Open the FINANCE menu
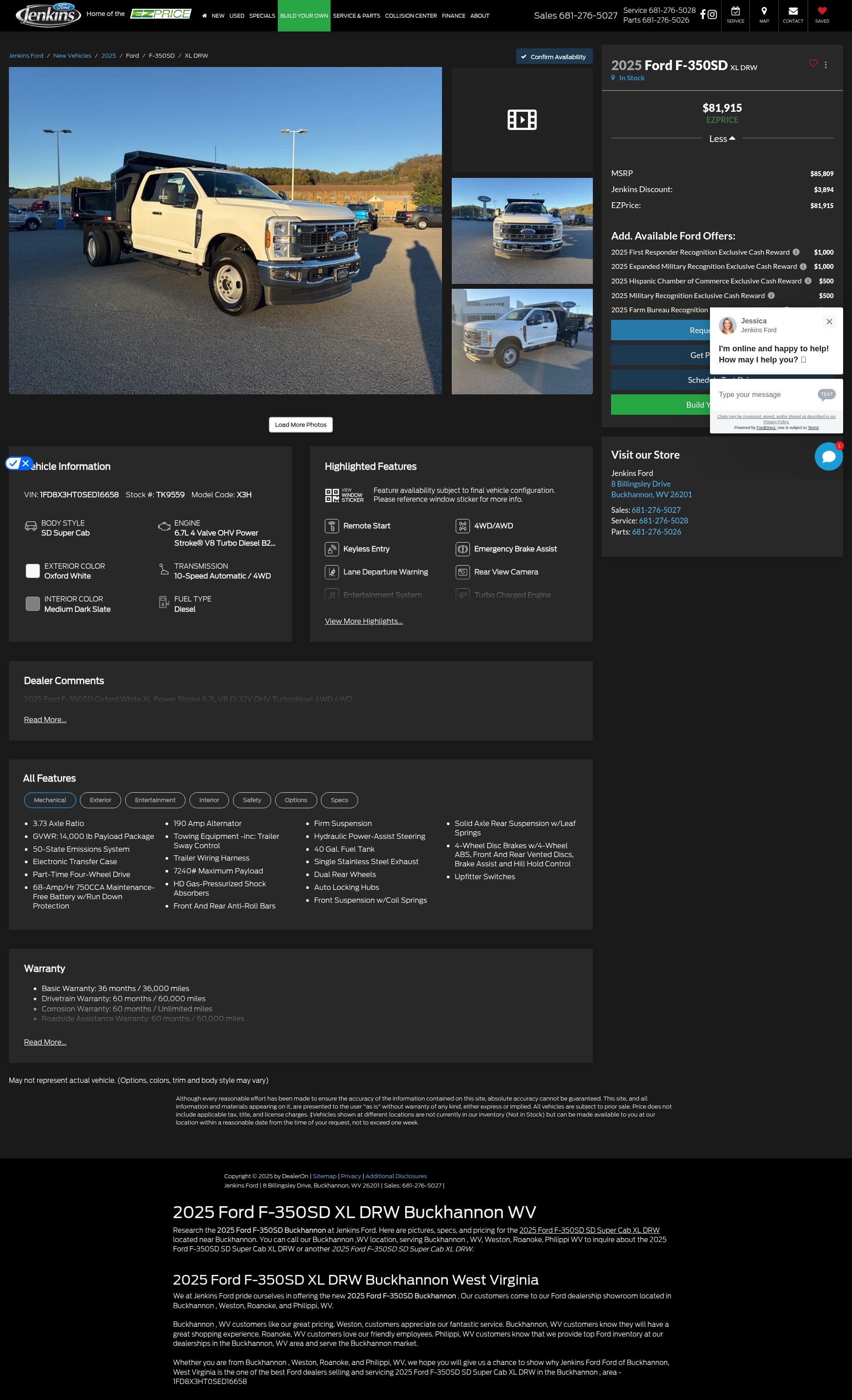 454,16
